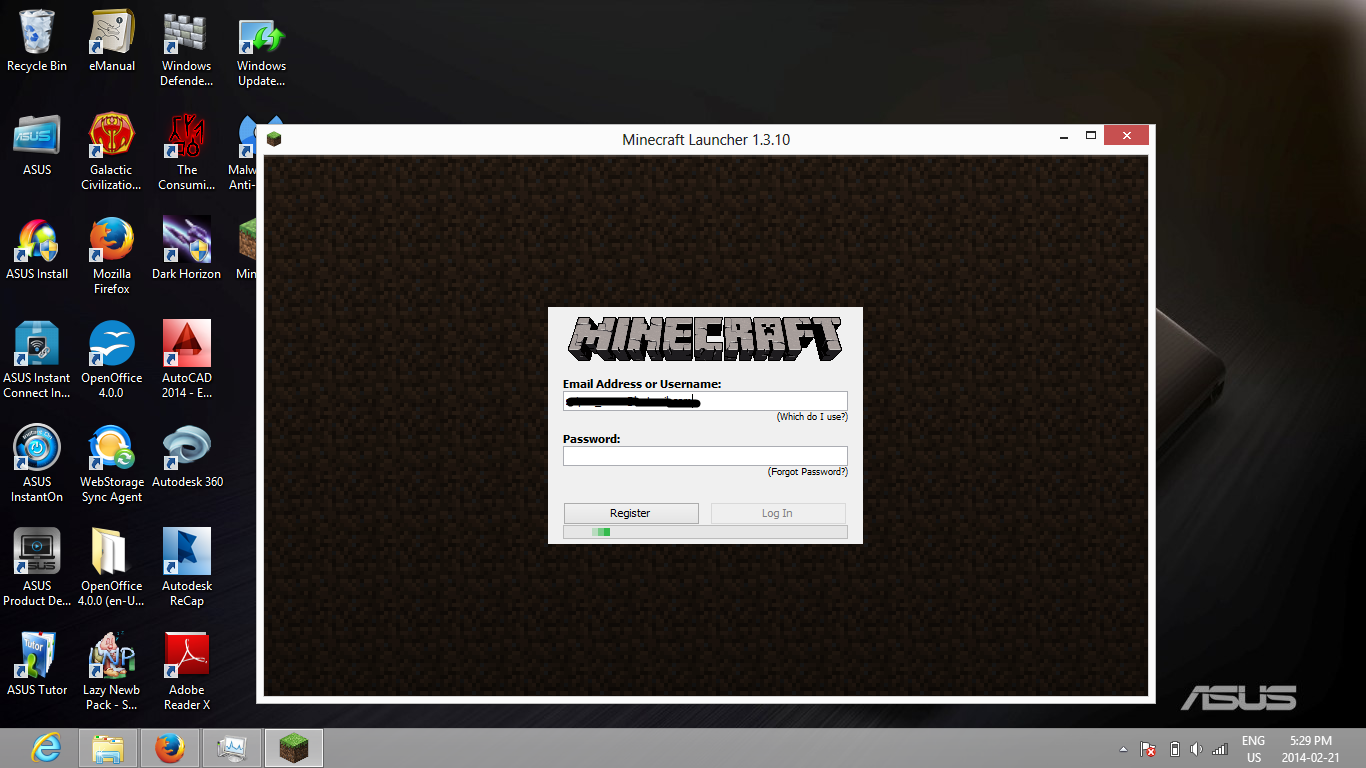
Task: Minimize the Minecraft Launcher window
Action: [x=1066, y=137]
